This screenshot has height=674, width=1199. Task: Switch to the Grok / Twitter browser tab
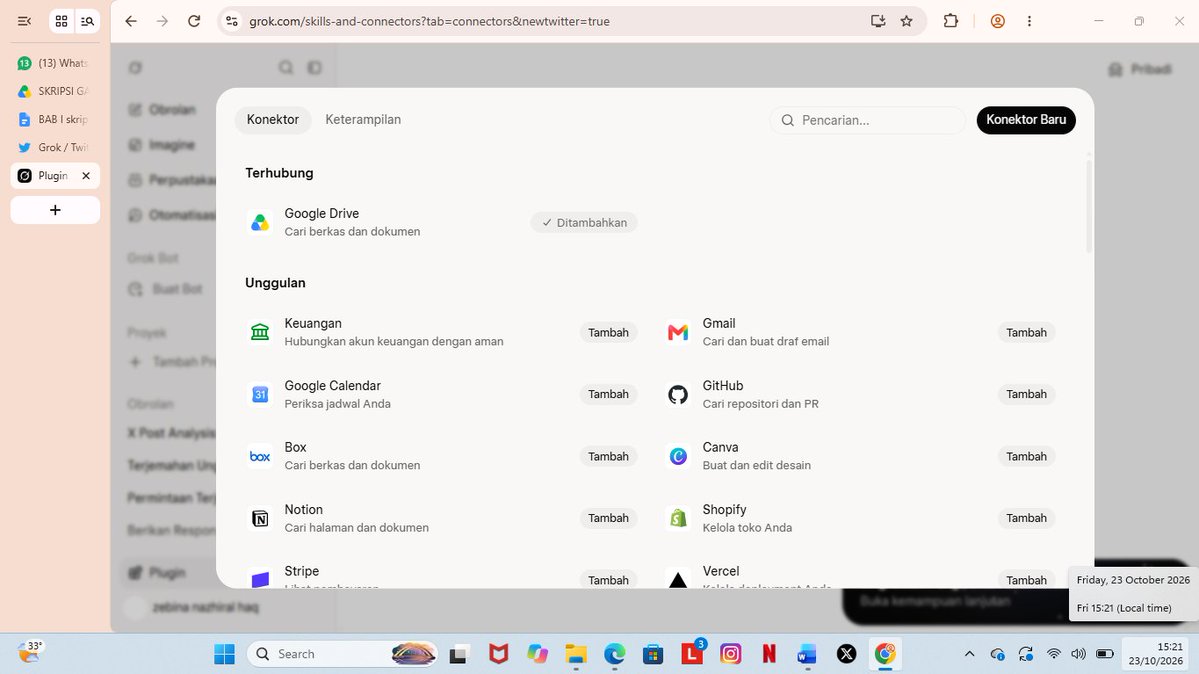coord(55,147)
